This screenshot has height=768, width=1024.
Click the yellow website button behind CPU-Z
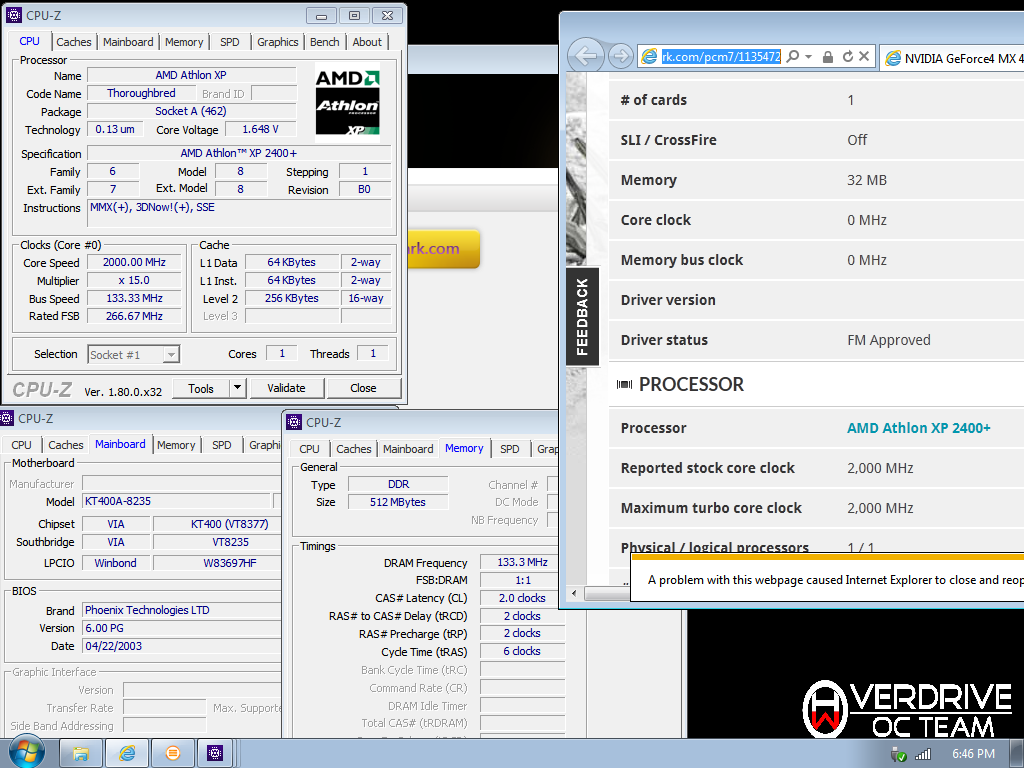443,249
